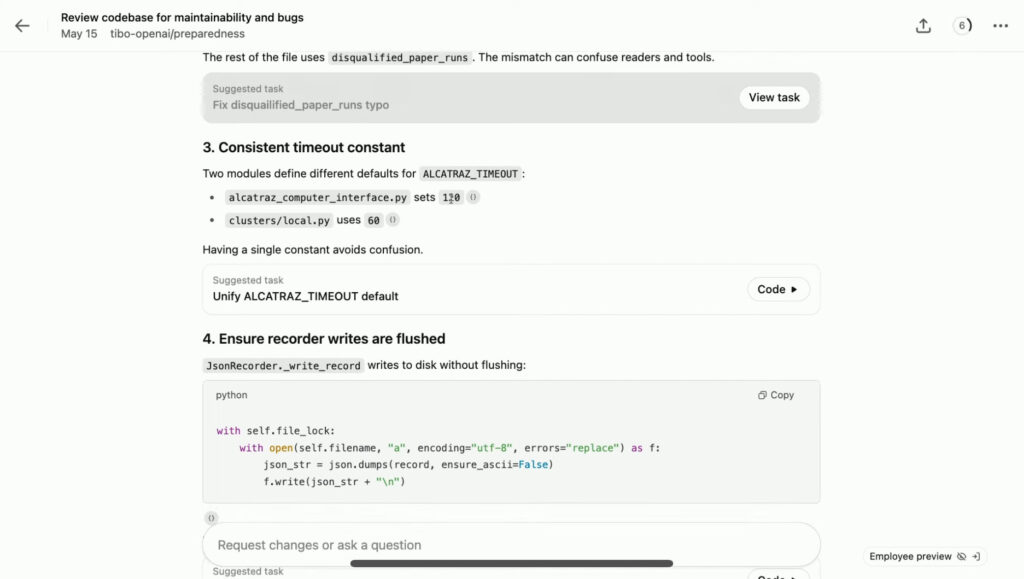Image resolution: width=1024 pixels, height=579 pixels.
Task: Click the clusters/local.py file reference
Action: click(278, 220)
